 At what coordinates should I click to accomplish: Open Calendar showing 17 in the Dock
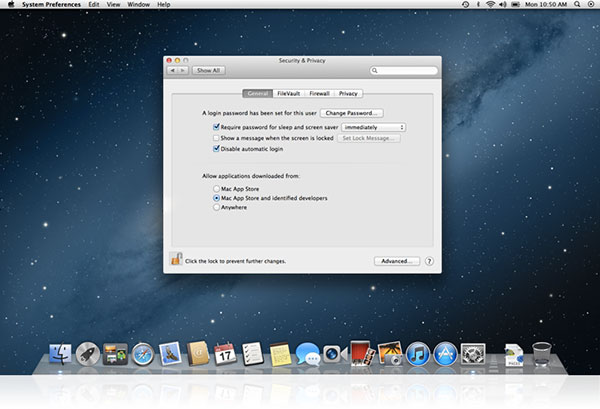pos(225,354)
